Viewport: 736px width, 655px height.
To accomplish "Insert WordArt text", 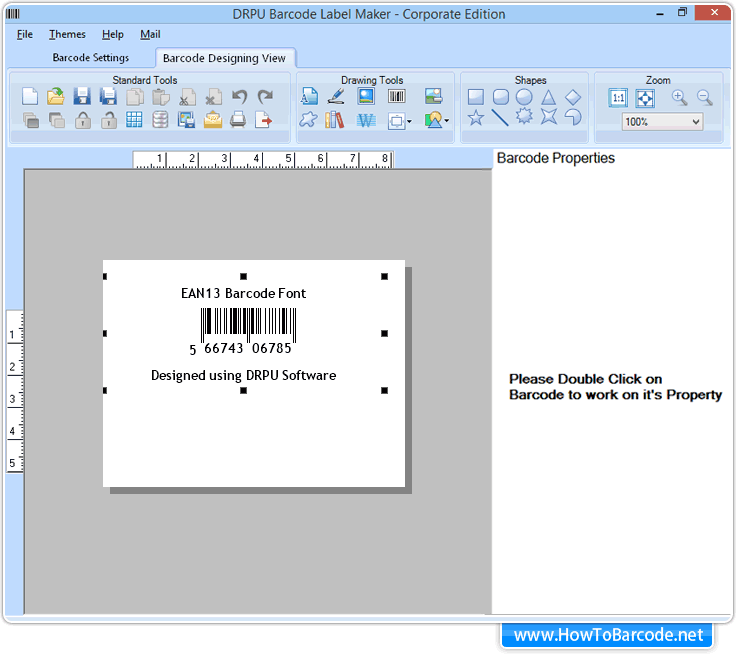I will coord(366,121).
